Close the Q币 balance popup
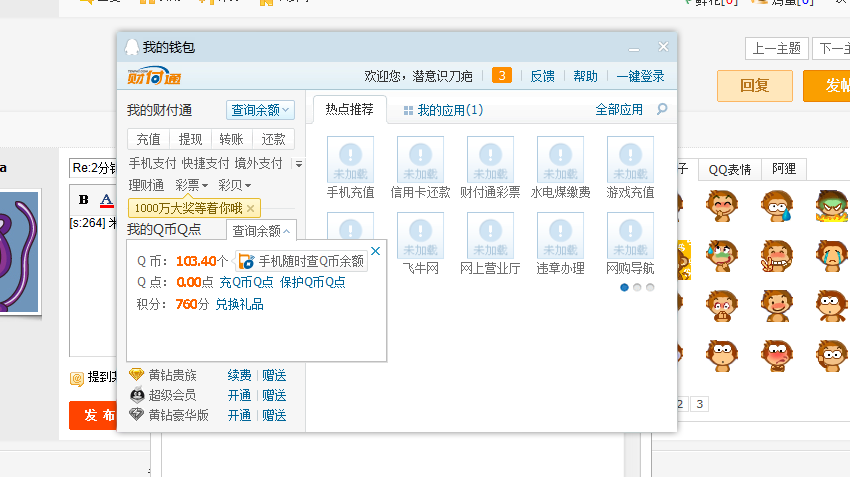850x477 pixels. coord(376,251)
